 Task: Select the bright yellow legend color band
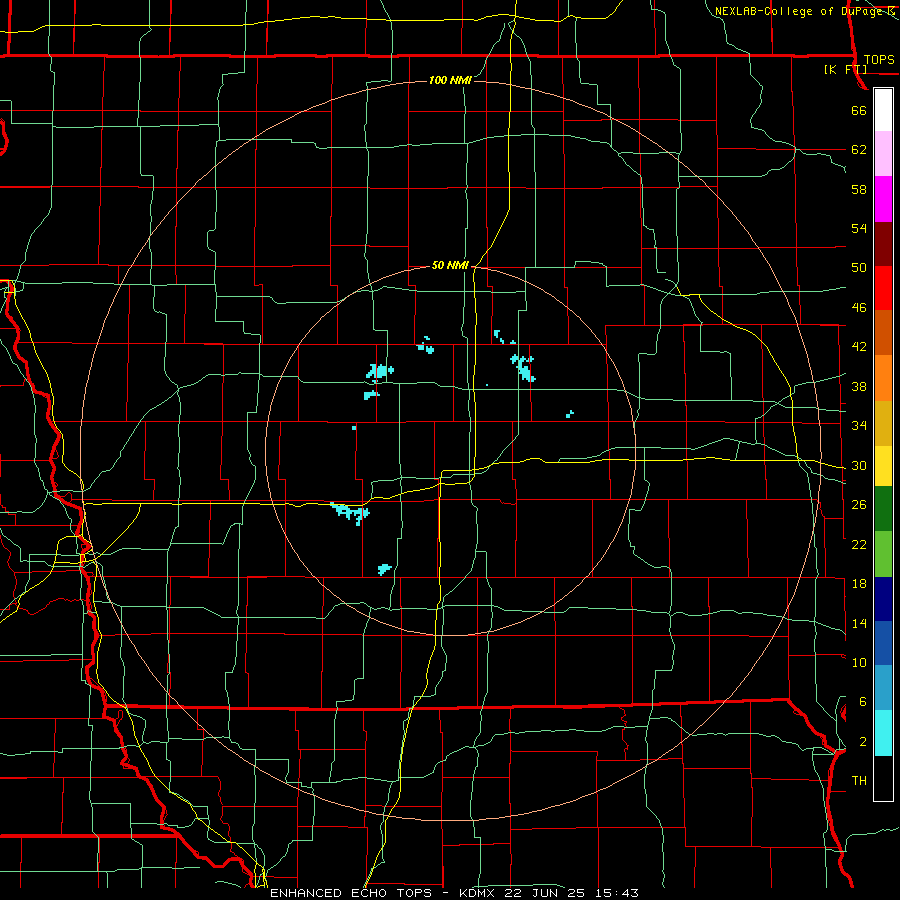[x=883, y=466]
